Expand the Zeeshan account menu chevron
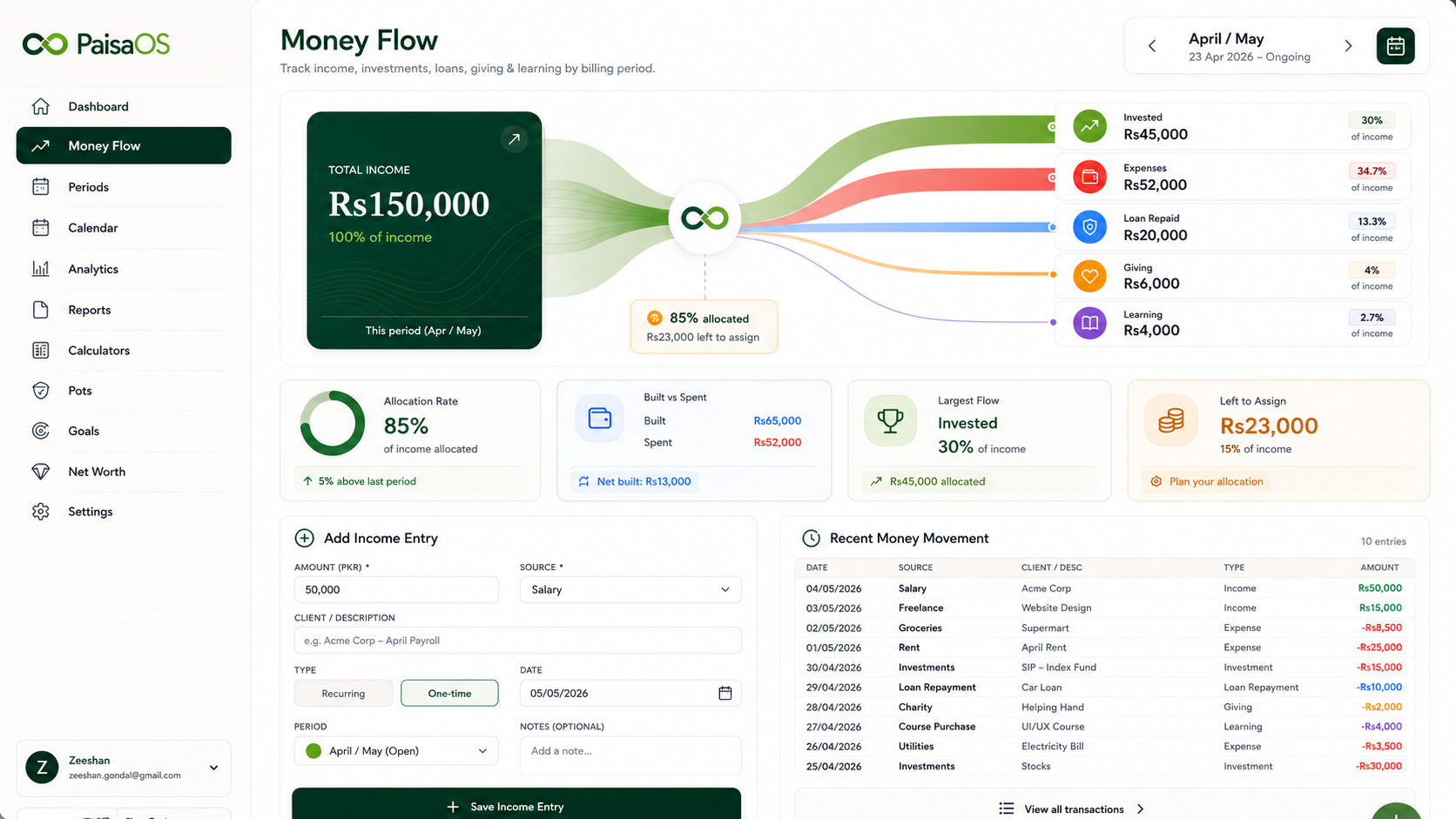Screen dimensions: 1456x819 [x=213, y=768]
